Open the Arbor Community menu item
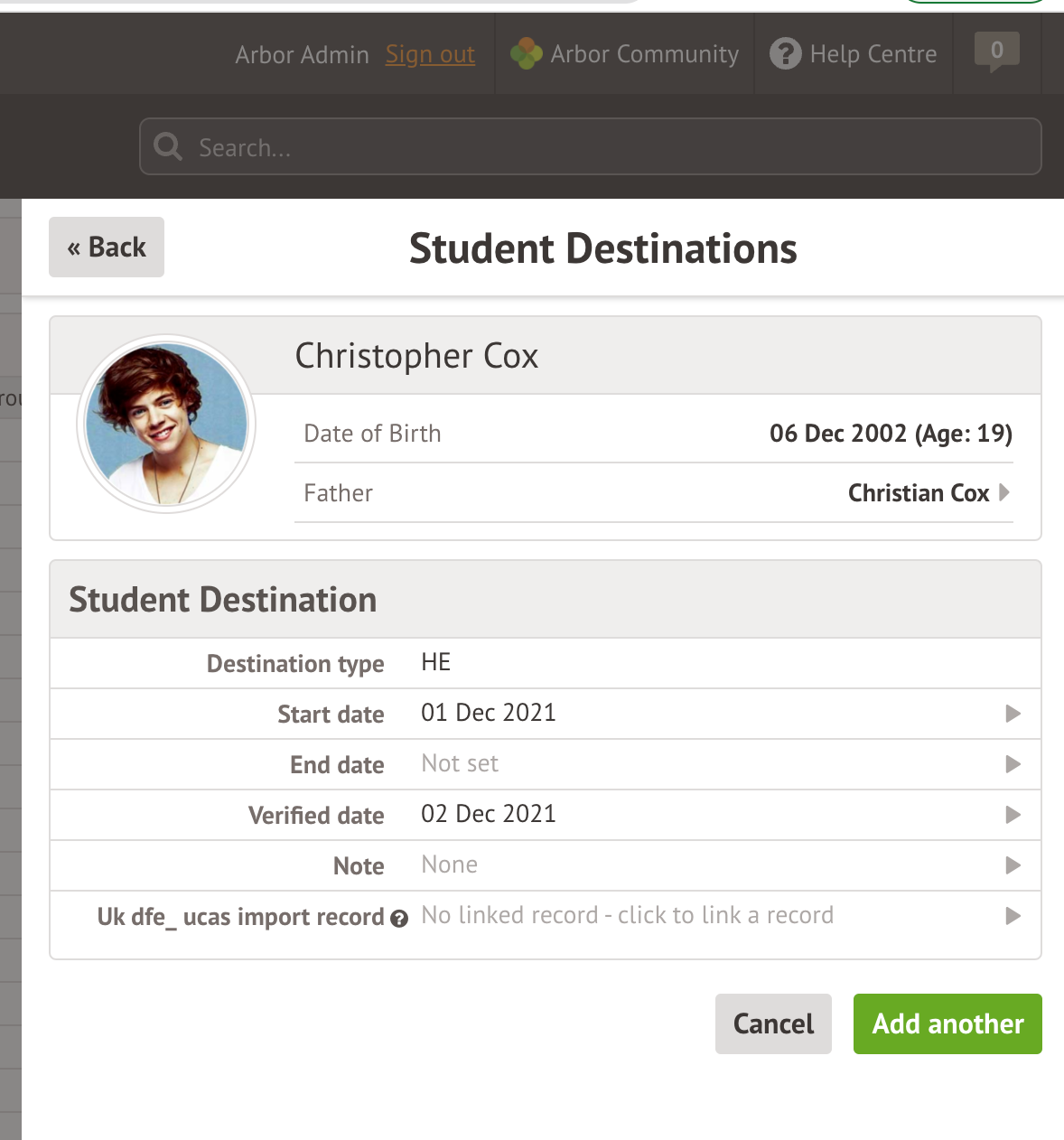Image resolution: width=1064 pixels, height=1140 pixels. point(644,54)
